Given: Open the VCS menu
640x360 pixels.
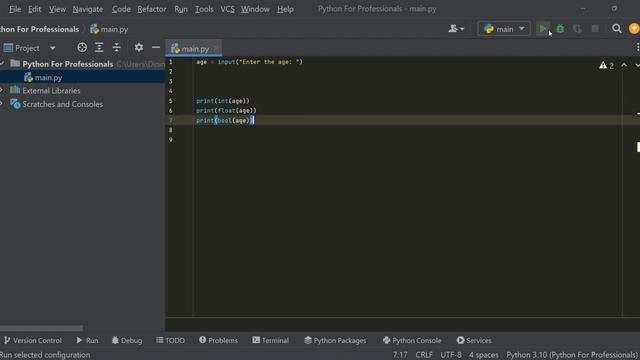Looking at the screenshot, I should click(227, 9).
